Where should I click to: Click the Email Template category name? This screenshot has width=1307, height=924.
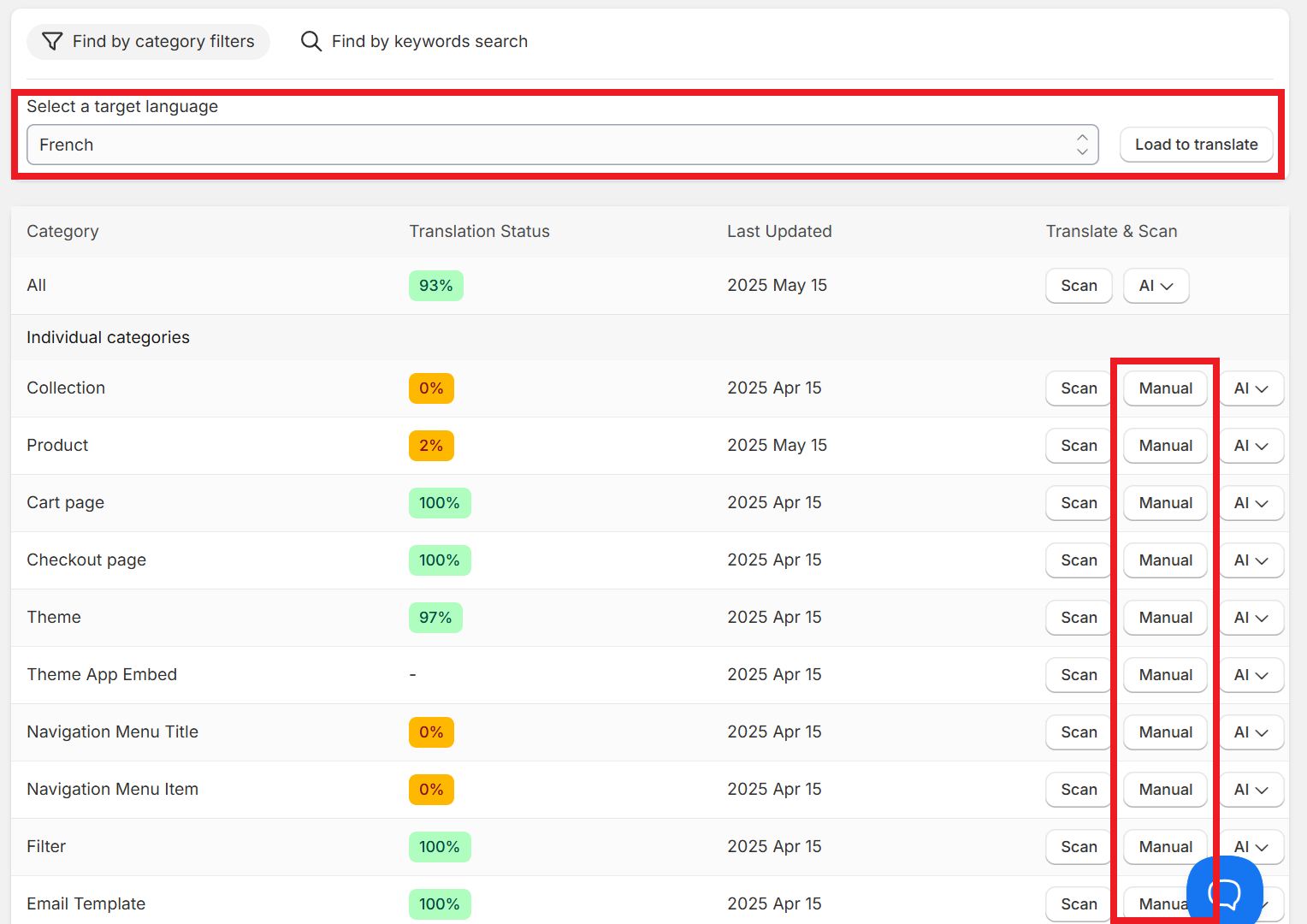[86, 904]
